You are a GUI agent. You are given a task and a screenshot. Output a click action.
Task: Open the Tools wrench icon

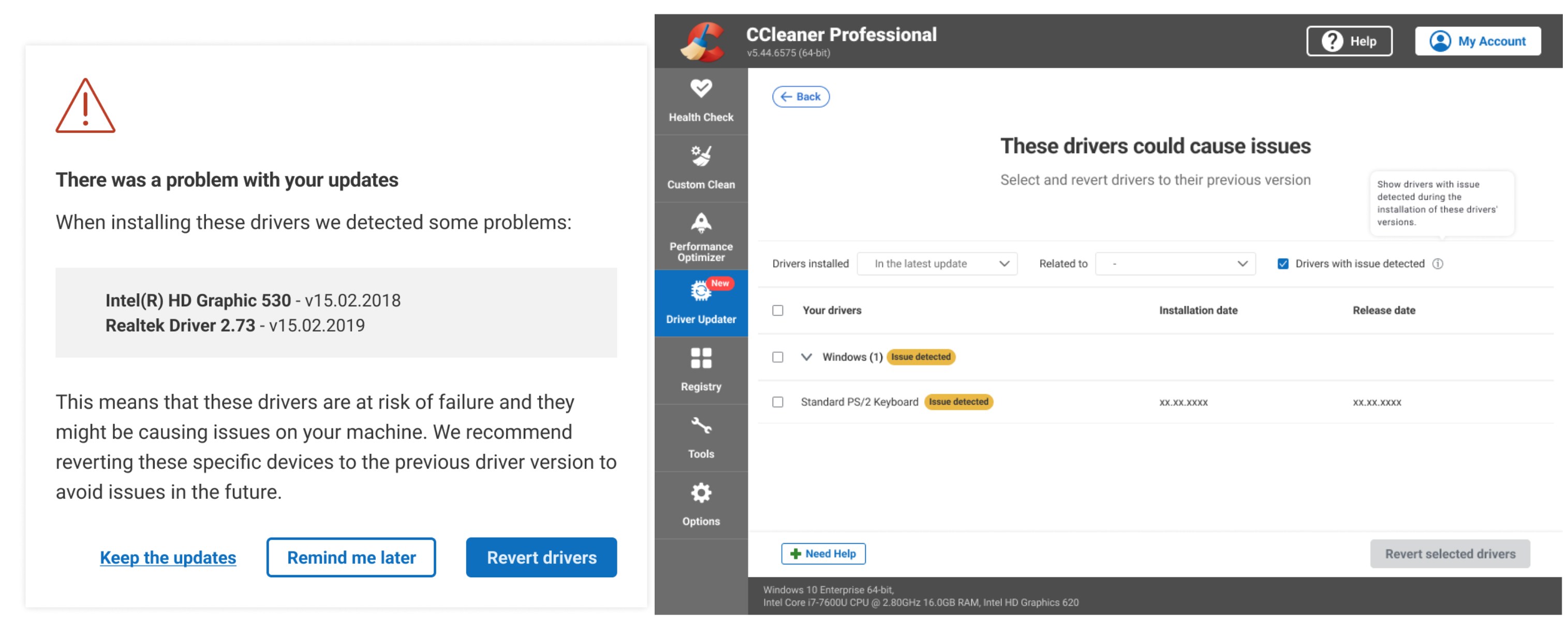pos(701,426)
